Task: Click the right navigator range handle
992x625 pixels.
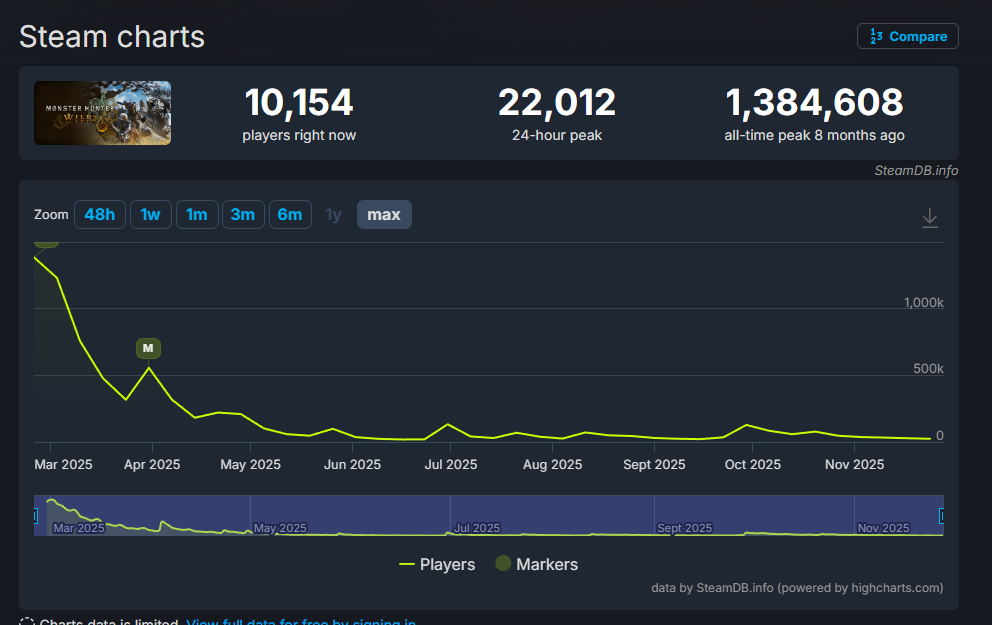Action: (942, 515)
